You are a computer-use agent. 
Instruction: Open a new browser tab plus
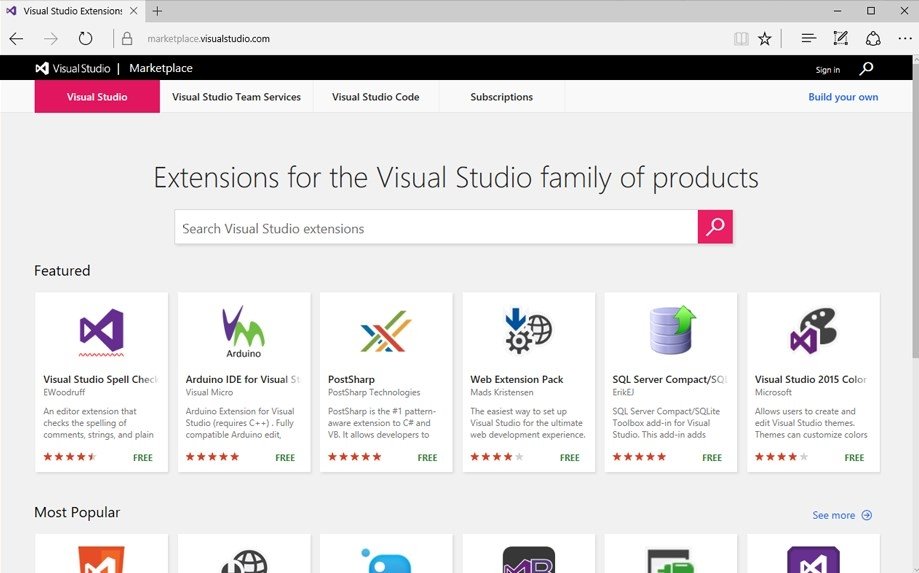click(157, 11)
